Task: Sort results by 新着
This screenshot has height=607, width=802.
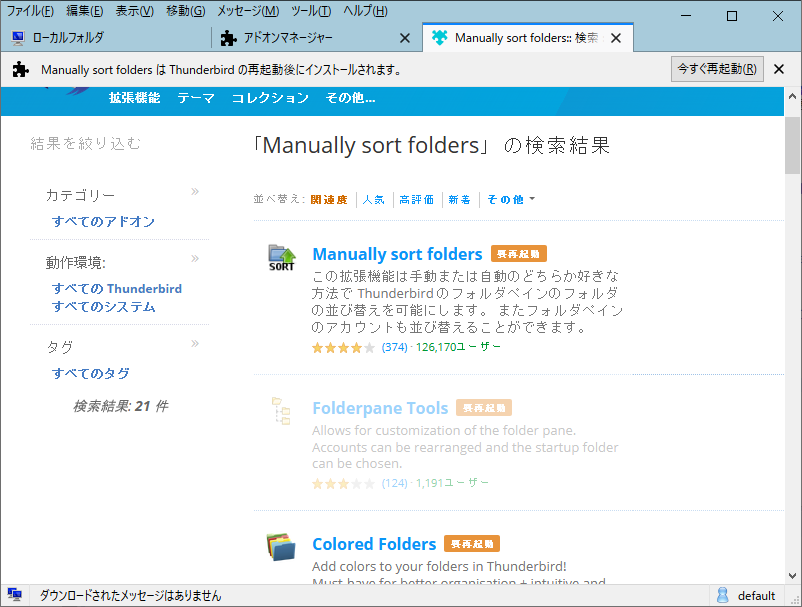Action: (x=459, y=199)
